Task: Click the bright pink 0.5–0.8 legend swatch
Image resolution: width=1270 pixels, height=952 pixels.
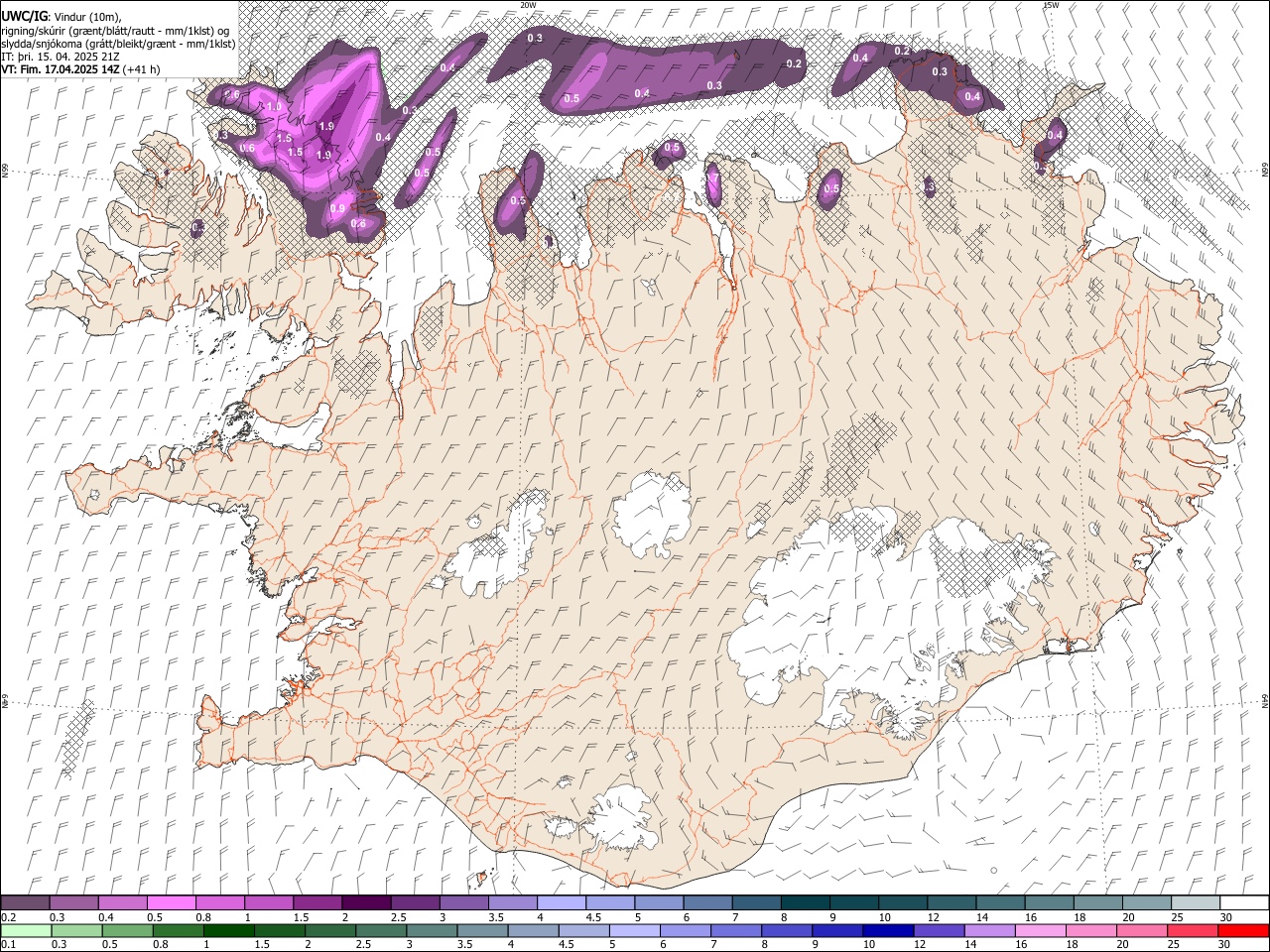Action: [x=171, y=903]
